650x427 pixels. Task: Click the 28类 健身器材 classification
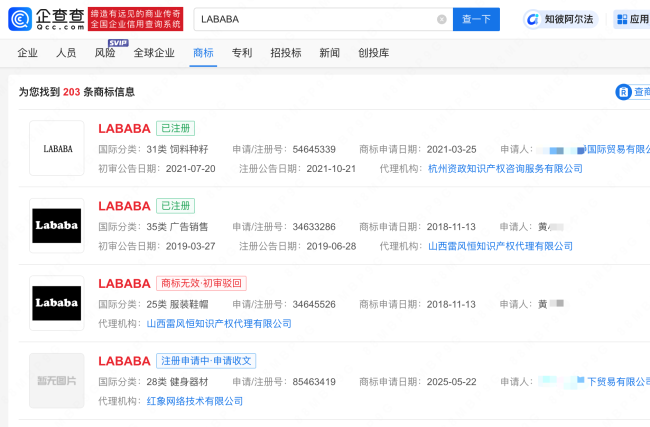(x=177, y=382)
